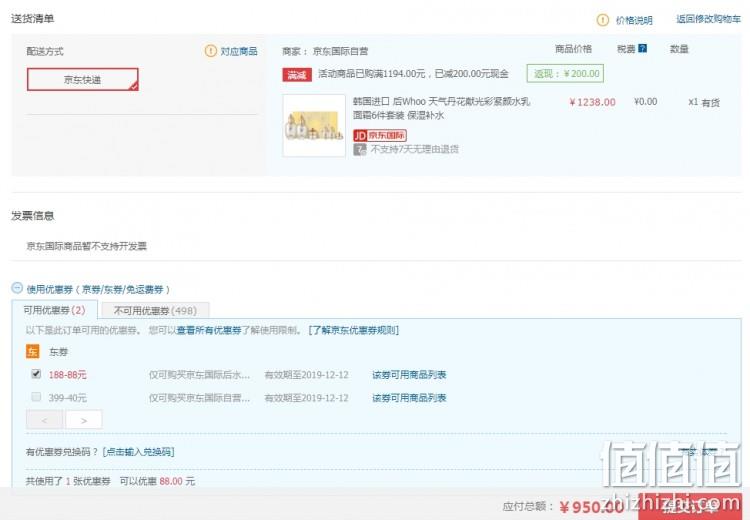Select the 京东快递 delivery method

point(83,79)
